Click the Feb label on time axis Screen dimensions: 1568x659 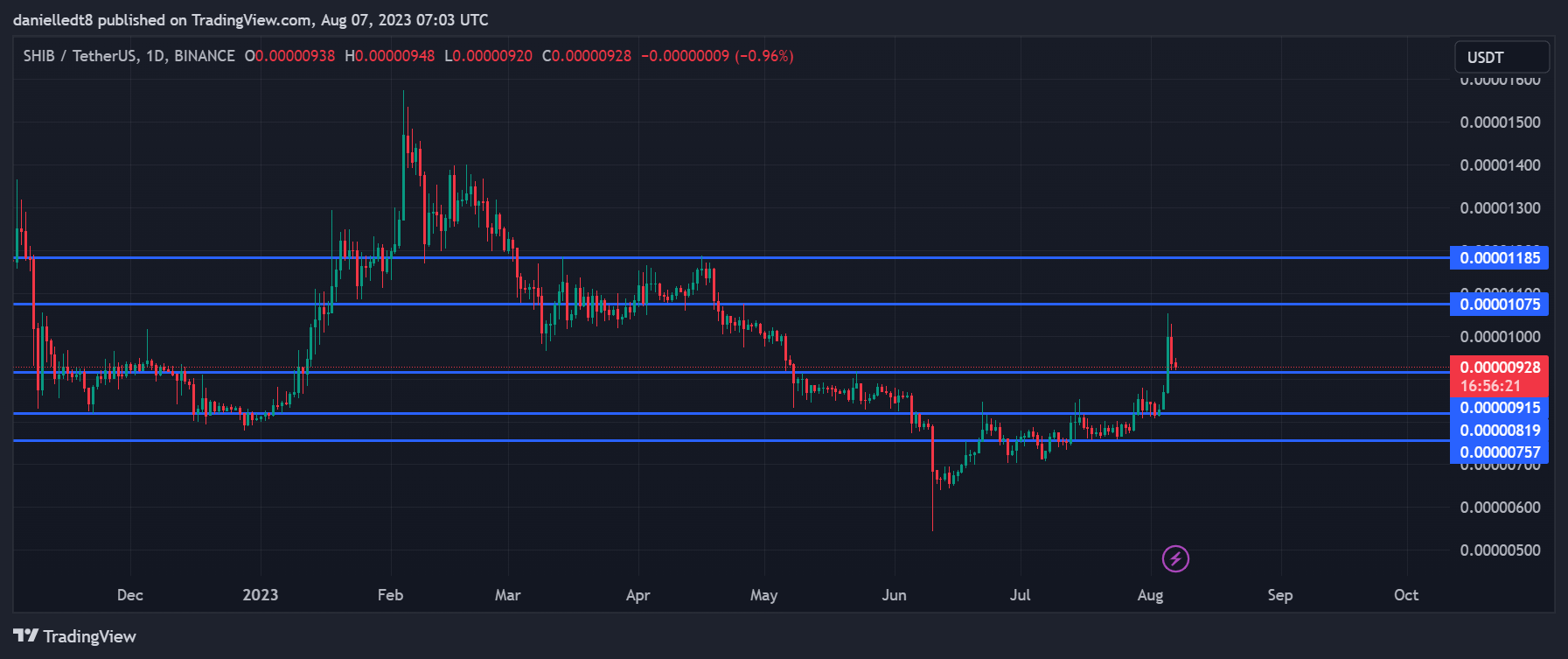click(390, 595)
